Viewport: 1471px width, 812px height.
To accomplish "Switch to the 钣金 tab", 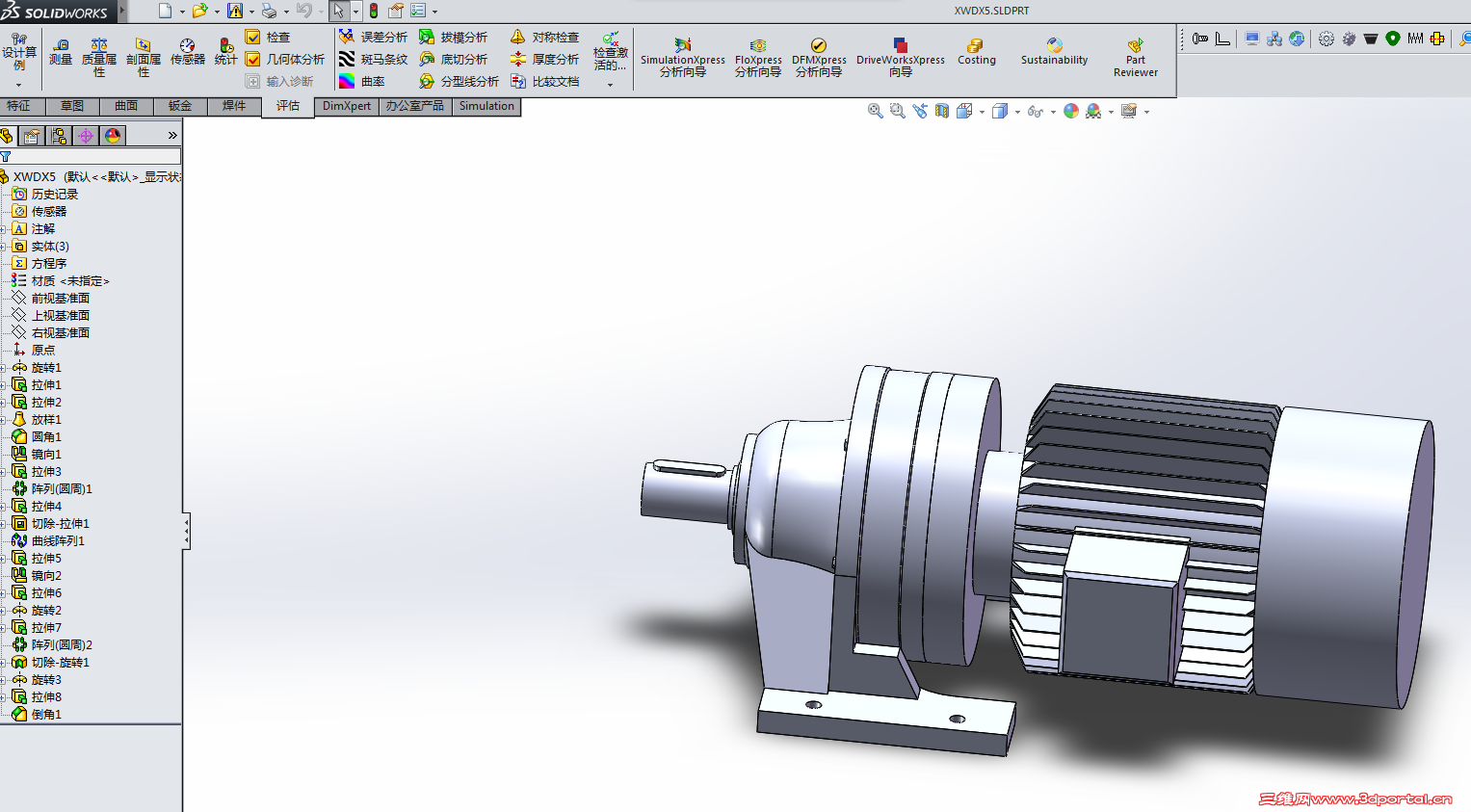I will (x=180, y=106).
